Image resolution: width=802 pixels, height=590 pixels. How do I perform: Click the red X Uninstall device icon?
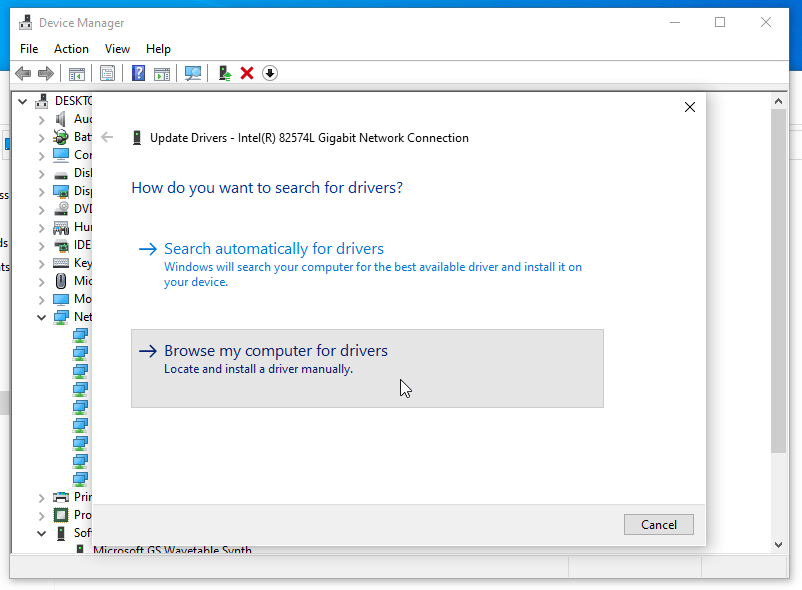click(x=247, y=74)
